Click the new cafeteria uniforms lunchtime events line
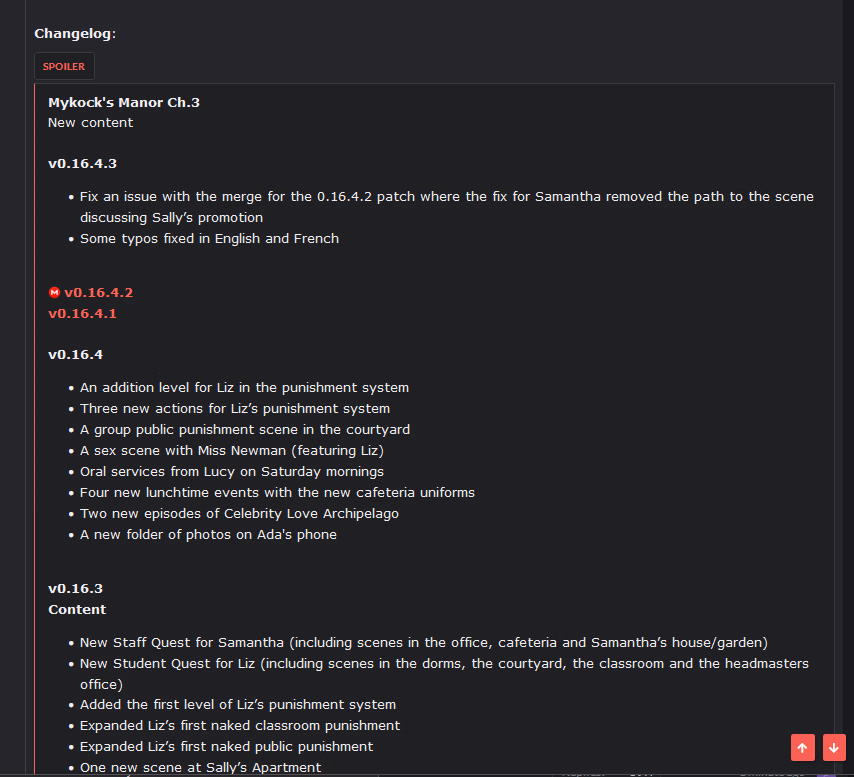The width and height of the screenshot is (854, 777). [277, 493]
